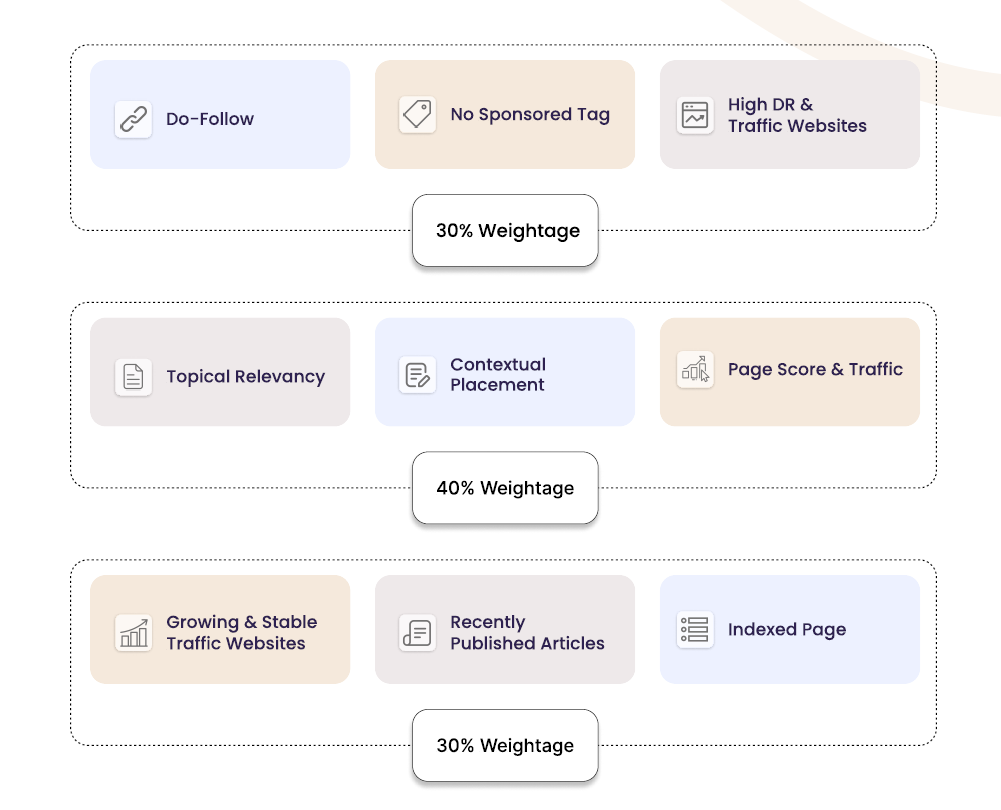Click the edit note icon for Contextual Placement
This screenshot has height=810, width=1001.
point(417,375)
